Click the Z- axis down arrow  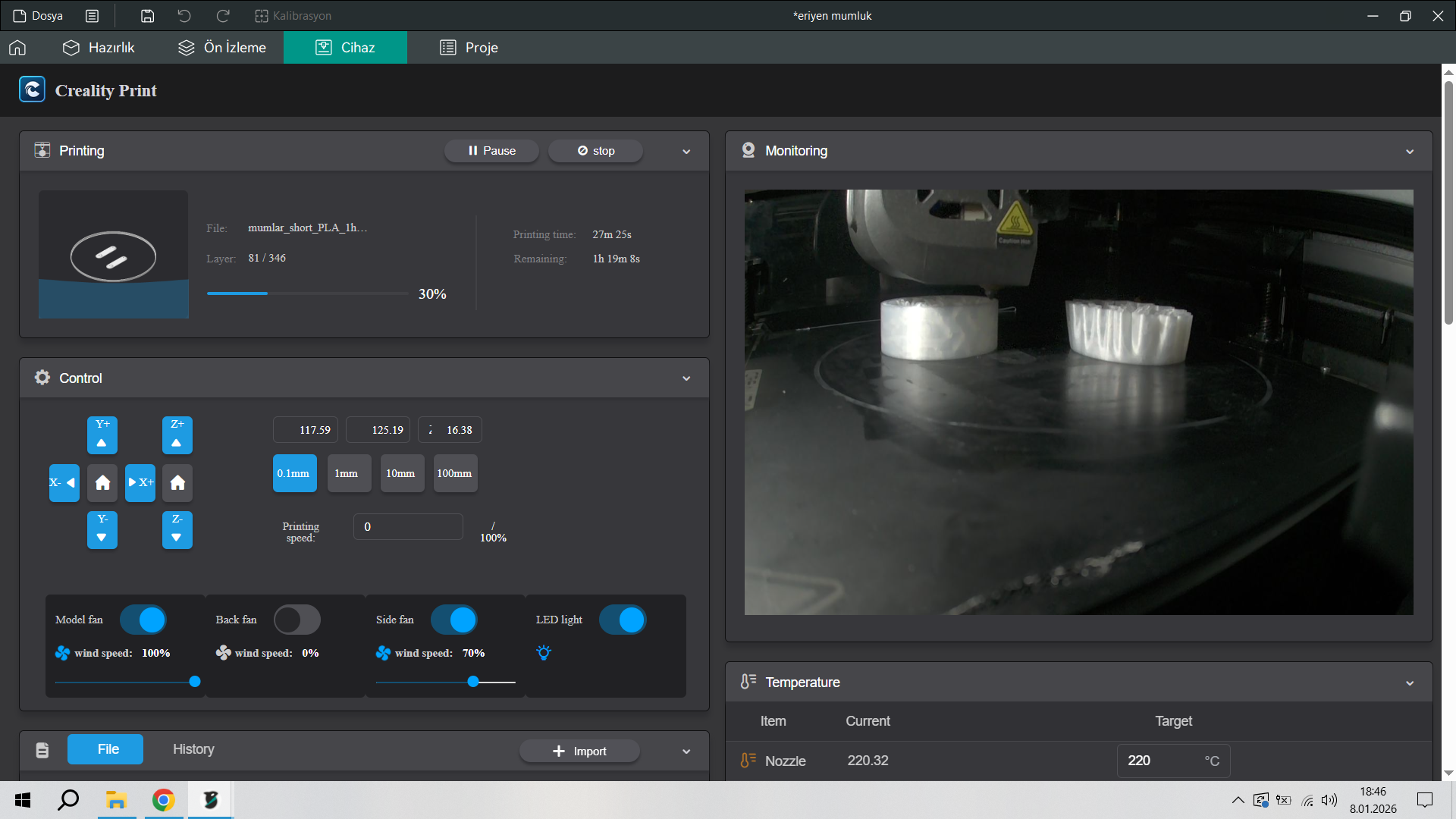click(x=177, y=529)
